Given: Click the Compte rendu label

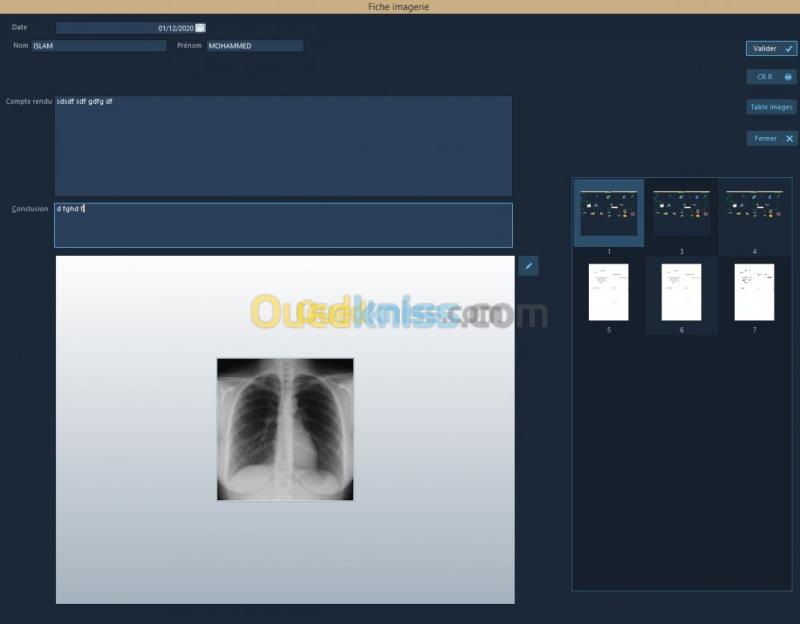Looking at the screenshot, I should tap(29, 102).
